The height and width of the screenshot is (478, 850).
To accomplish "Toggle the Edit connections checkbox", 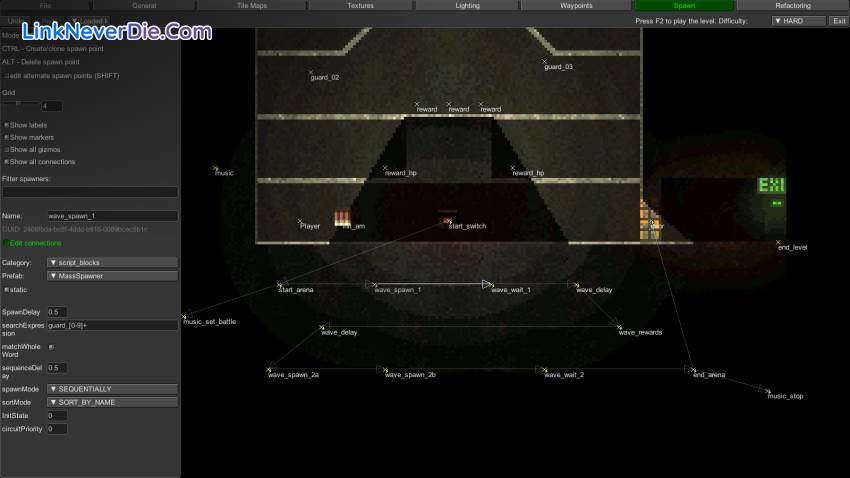I will click(x=7, y=243).
